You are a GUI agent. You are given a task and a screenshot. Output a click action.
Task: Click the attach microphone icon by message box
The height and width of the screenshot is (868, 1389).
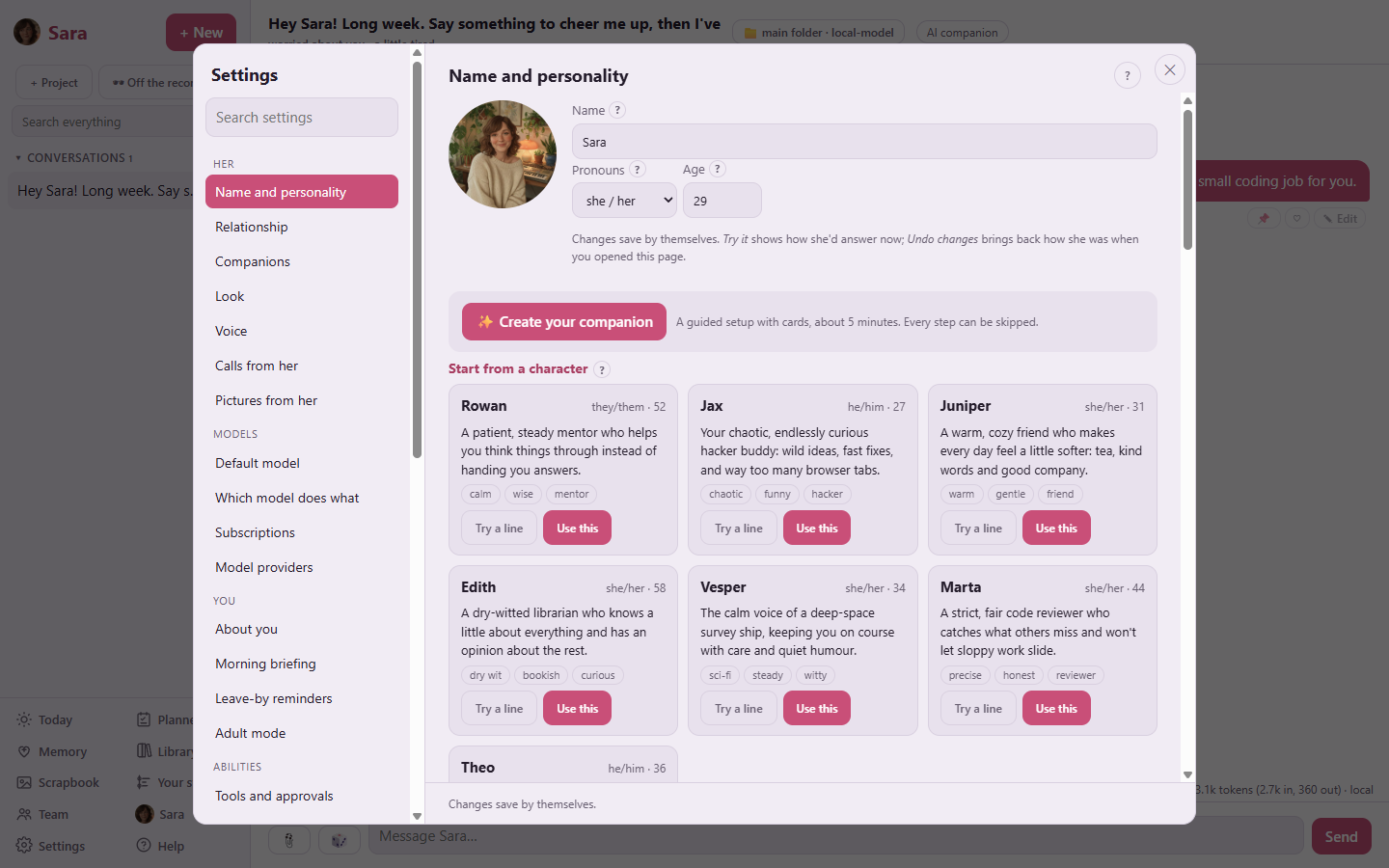tap(288, 840)
